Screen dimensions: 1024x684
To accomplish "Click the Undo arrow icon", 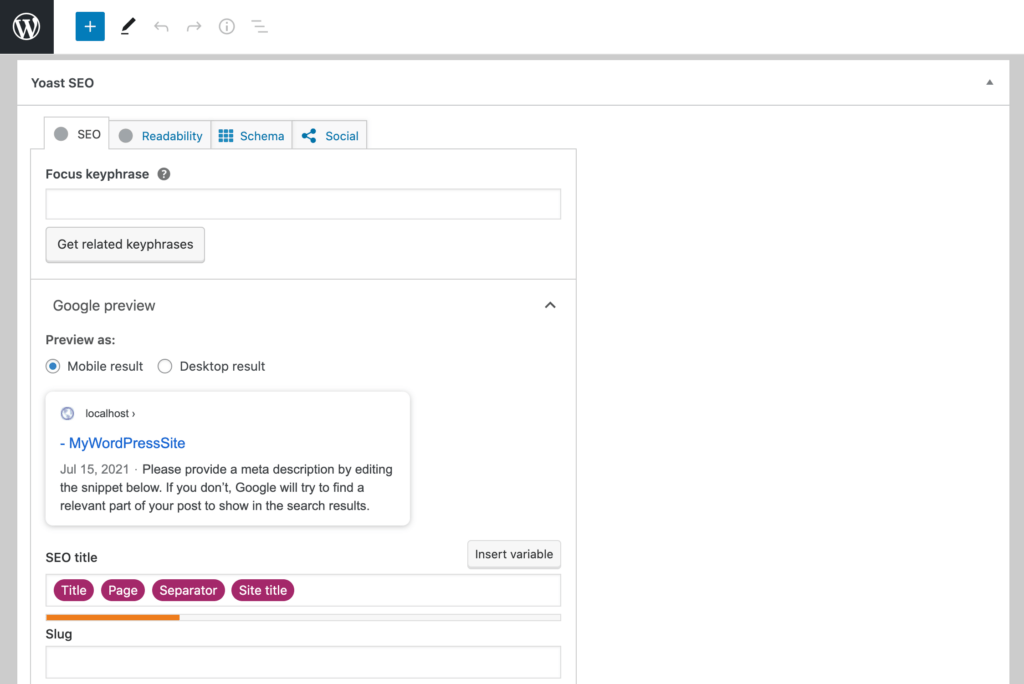I will click(x=161, y=27).
